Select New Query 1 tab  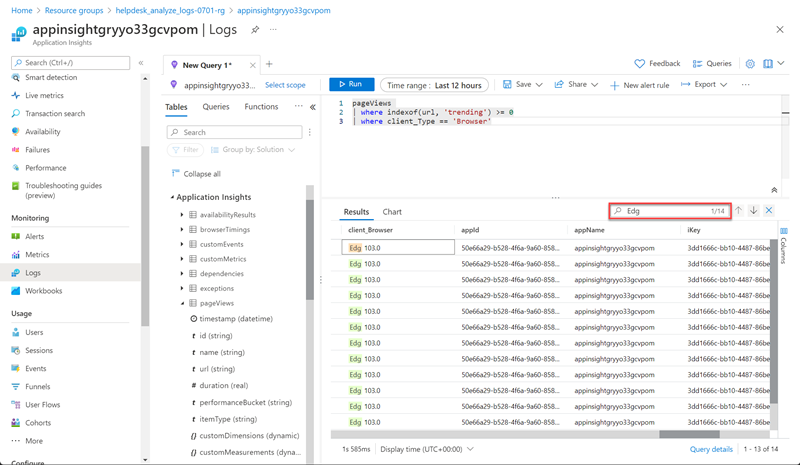click(207, 65)
